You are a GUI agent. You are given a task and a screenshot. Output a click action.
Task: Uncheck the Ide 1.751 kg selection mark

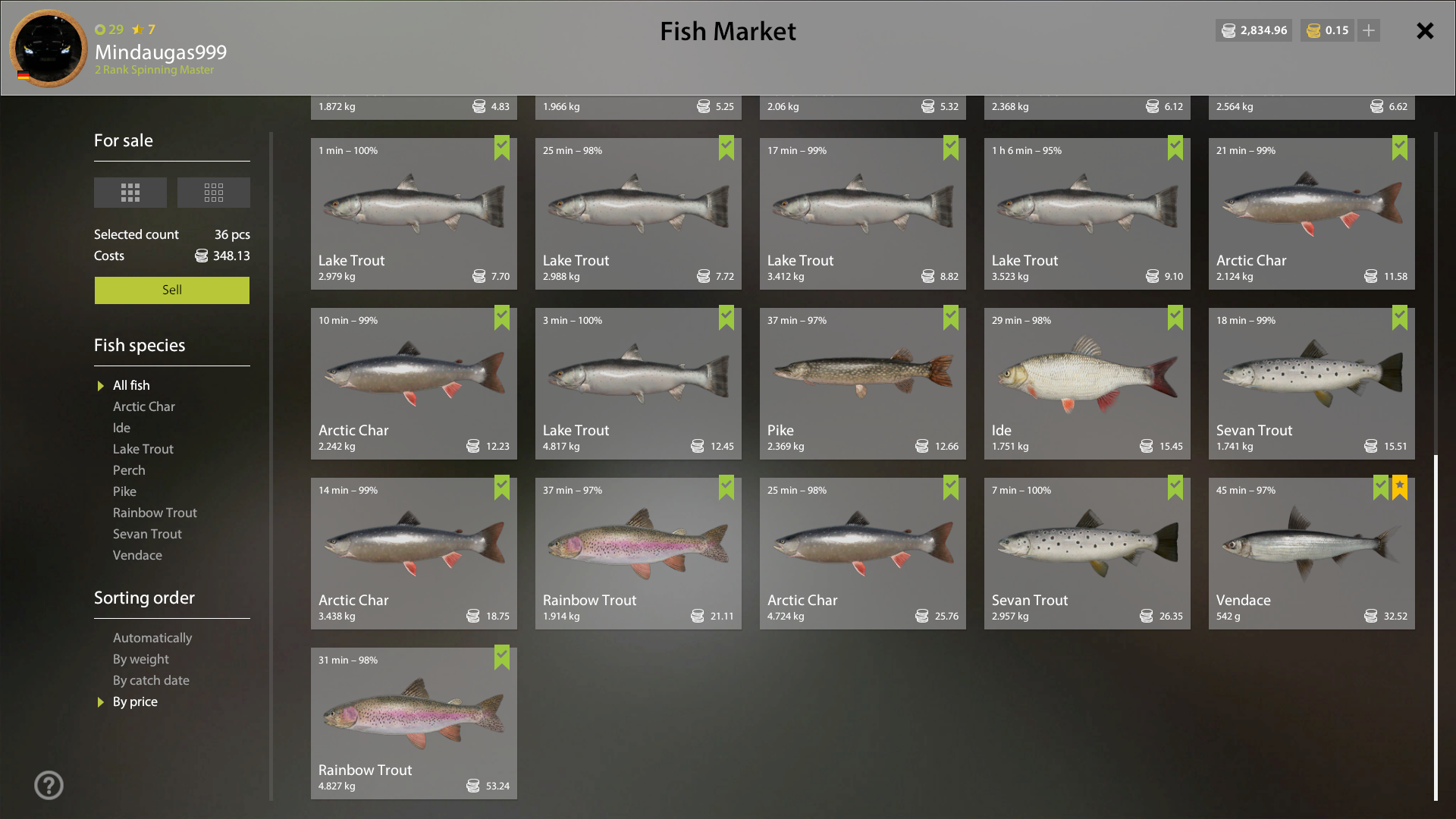[1175, 318]
